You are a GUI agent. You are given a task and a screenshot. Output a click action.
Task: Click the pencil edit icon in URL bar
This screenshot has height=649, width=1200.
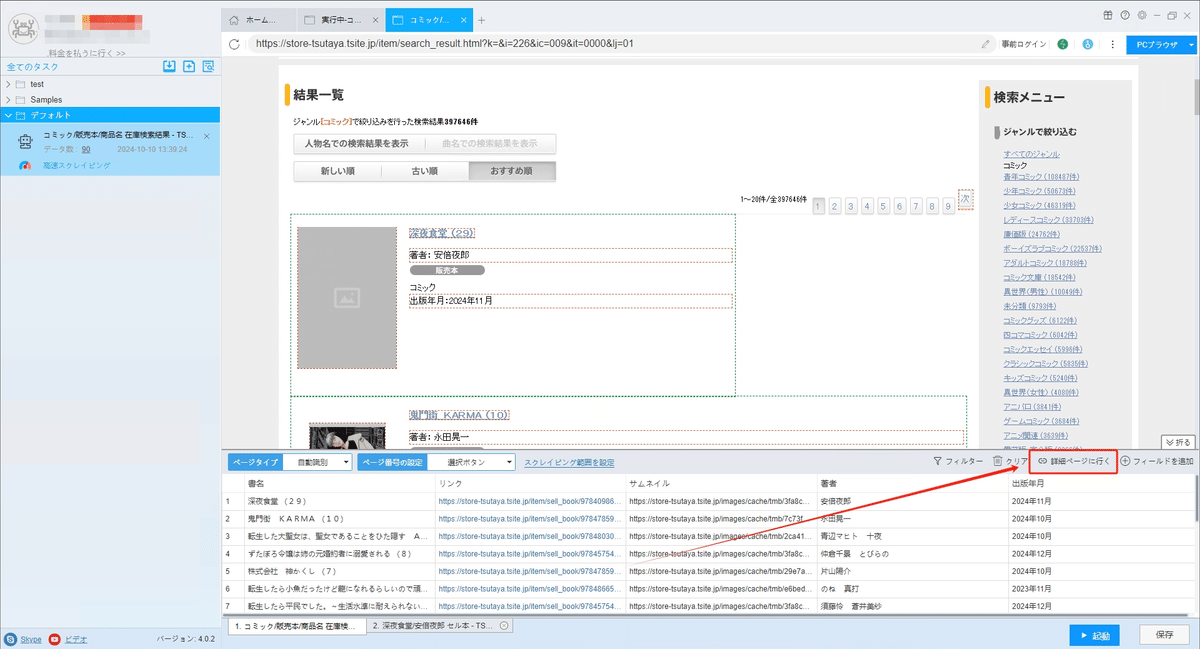pyautogui.click(x=986, y=44)
